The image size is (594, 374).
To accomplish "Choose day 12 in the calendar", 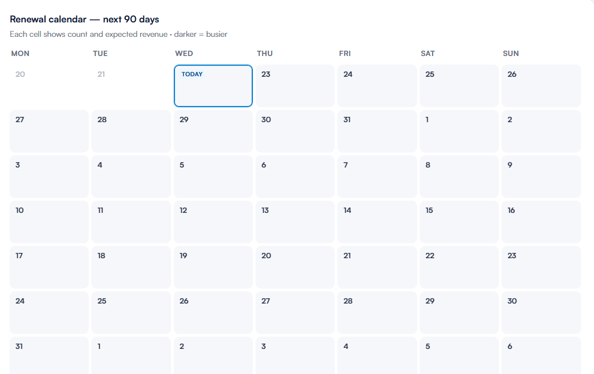I will 213,222.
